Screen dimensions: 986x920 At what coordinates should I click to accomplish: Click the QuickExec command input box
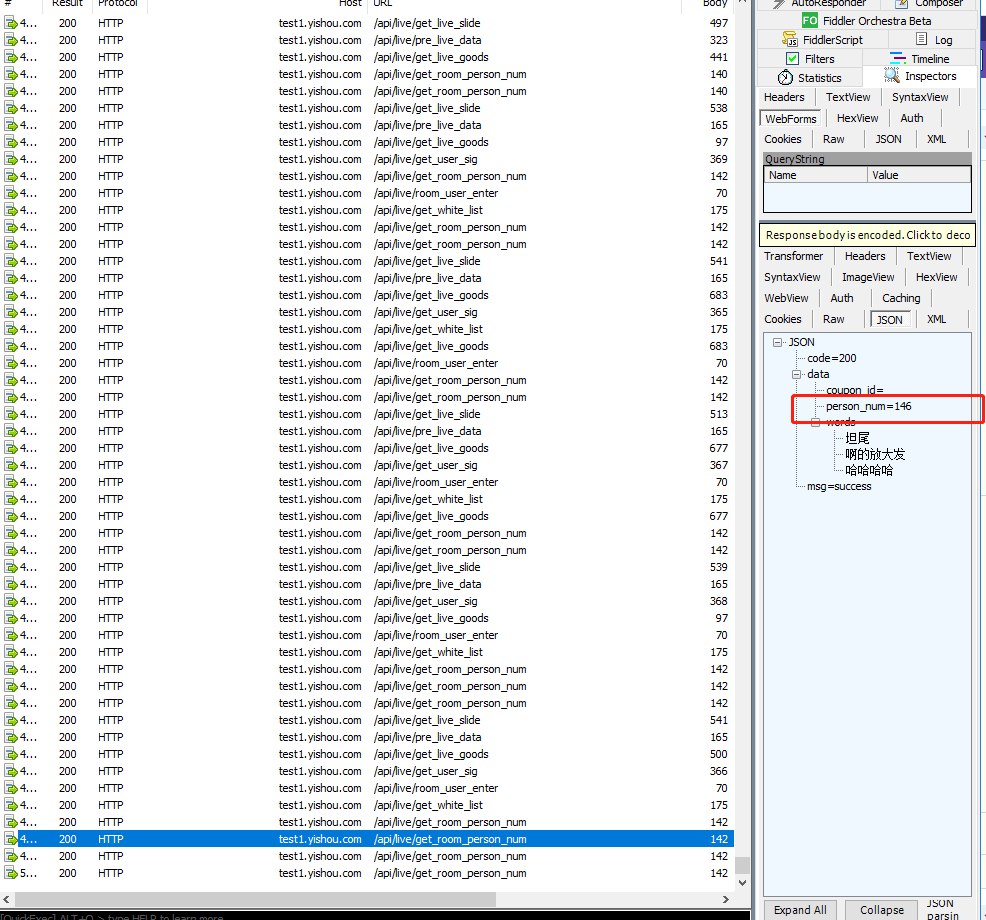(x=375, y=916)
